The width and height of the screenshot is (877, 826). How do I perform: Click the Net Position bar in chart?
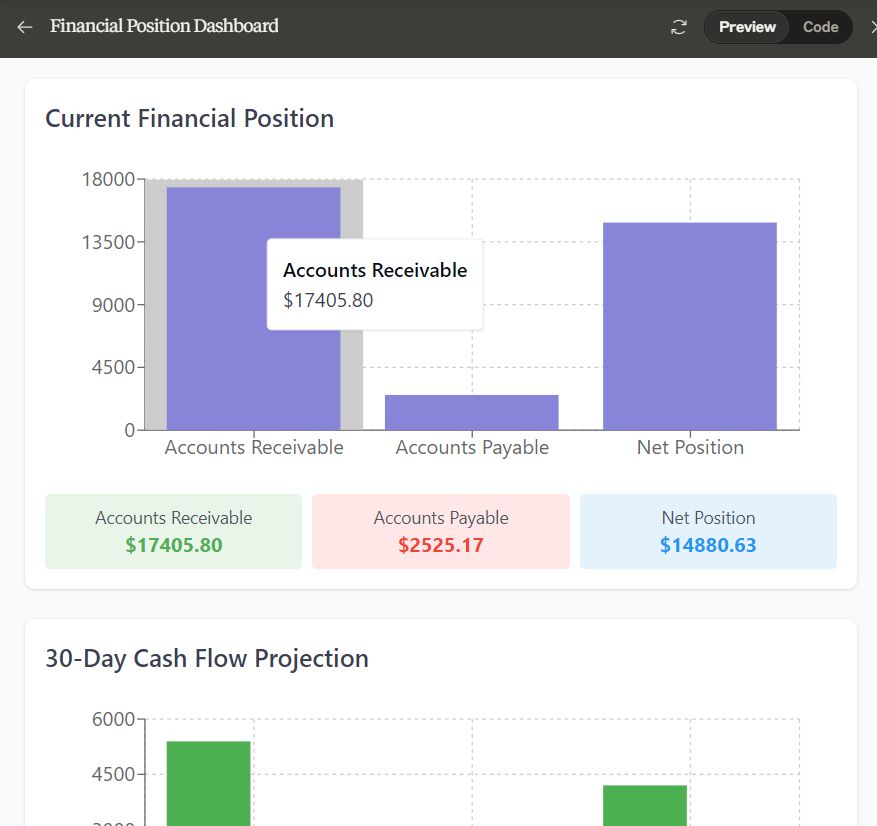690,326
